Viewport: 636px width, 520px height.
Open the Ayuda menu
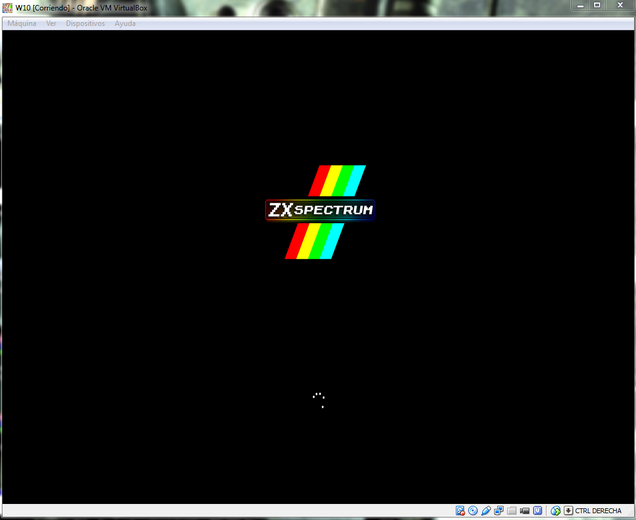click(125, 24)
